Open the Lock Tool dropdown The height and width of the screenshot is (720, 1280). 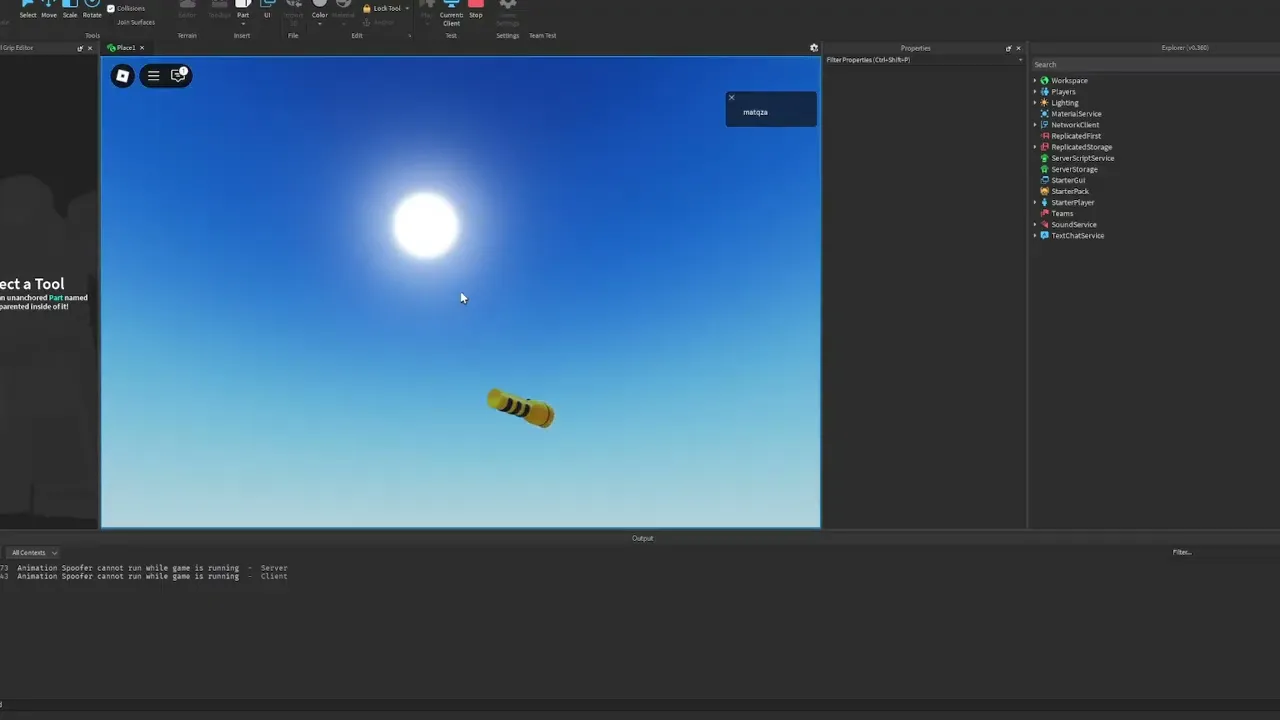407,8
